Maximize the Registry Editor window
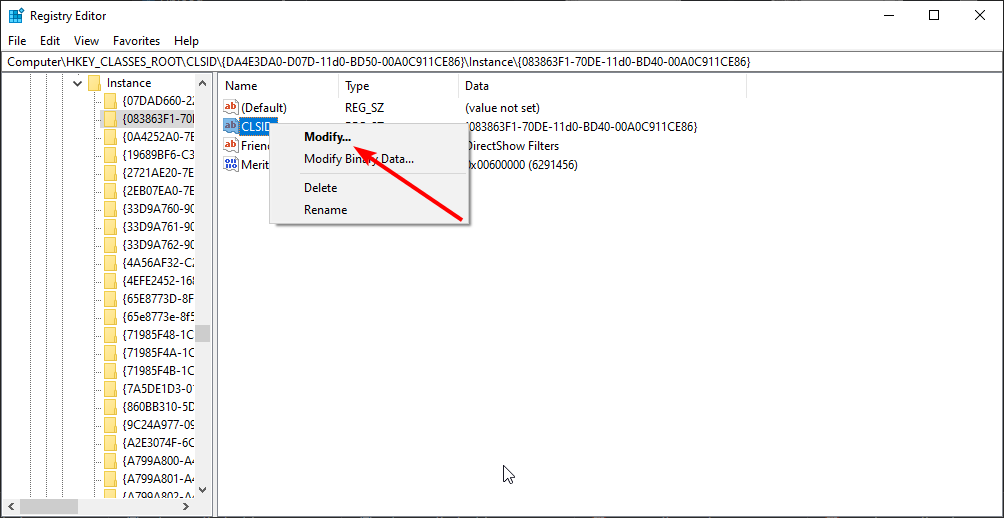The width and height of the screenshot is (1004, 518). [934, 15]
